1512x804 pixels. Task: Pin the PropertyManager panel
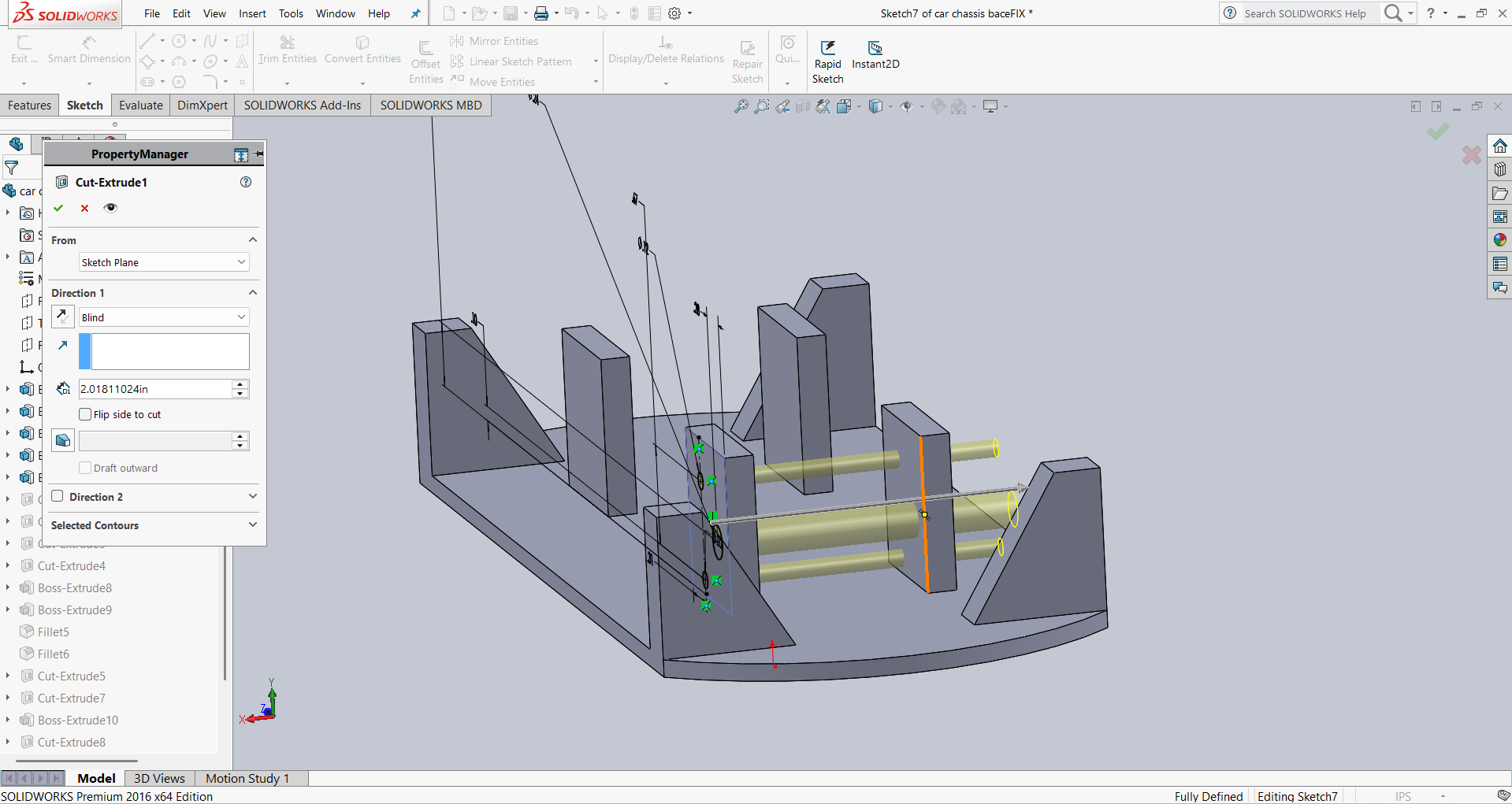259,154
